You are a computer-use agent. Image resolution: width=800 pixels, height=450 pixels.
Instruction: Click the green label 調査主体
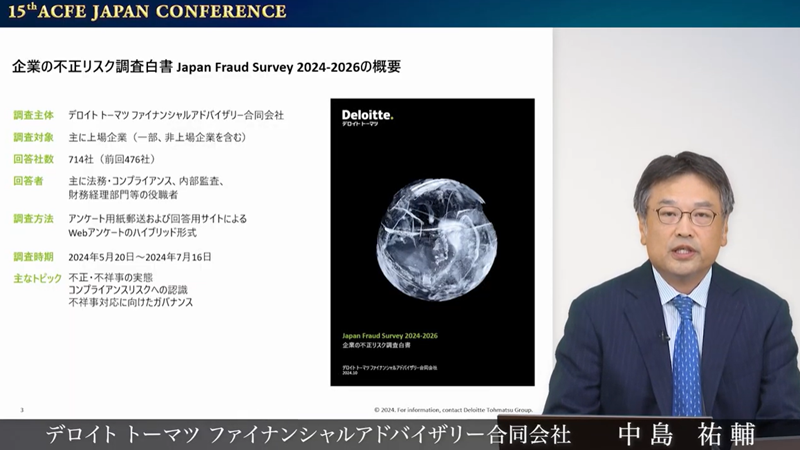(x=33, y=115)
